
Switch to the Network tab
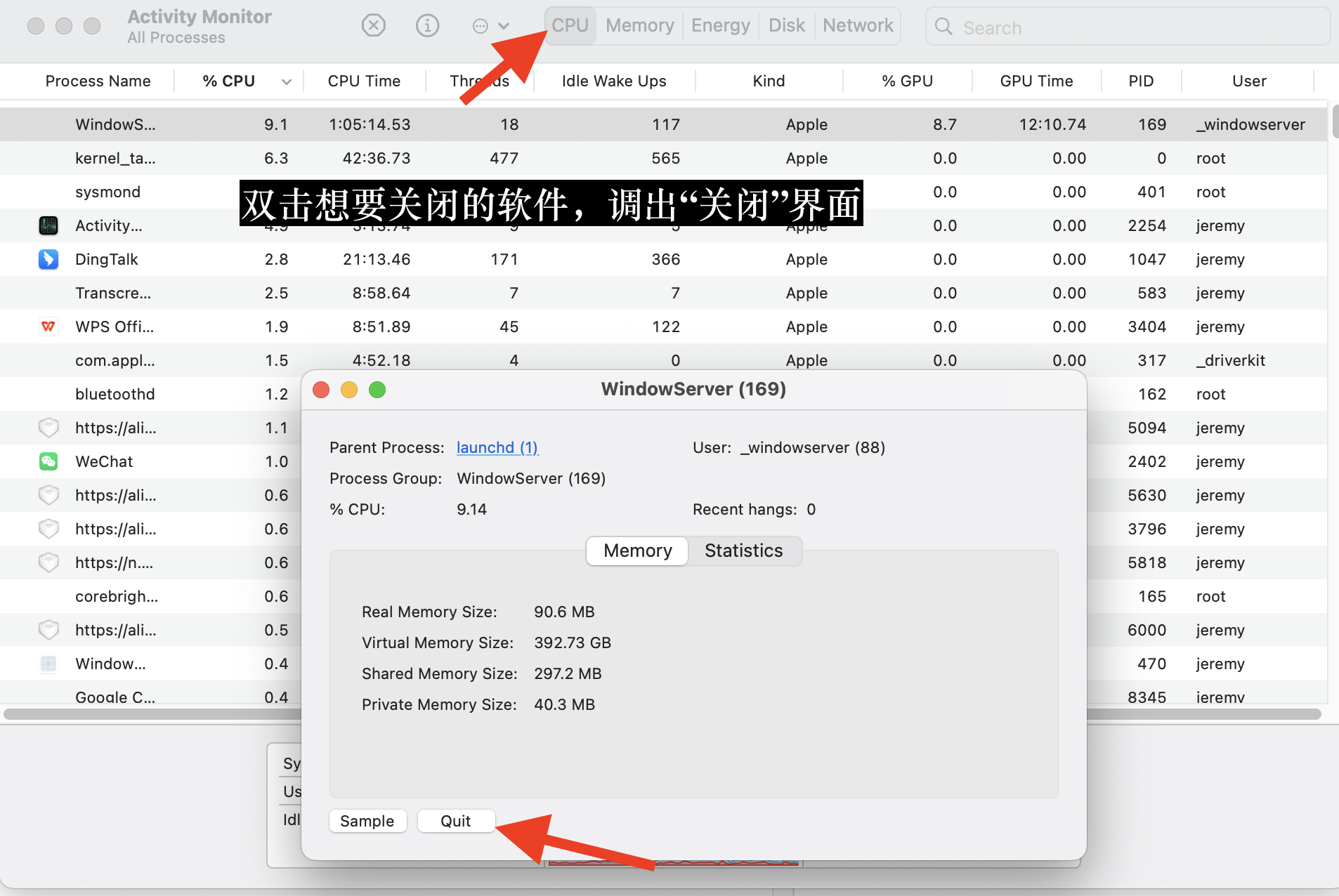(x=858, y=26)
